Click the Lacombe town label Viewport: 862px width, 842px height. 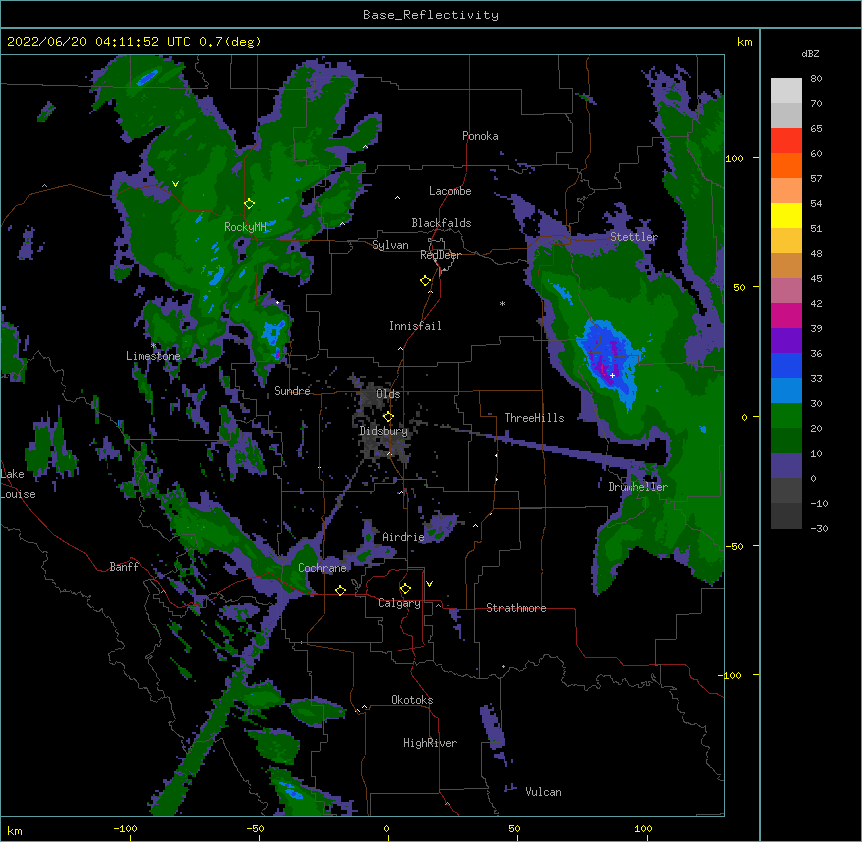450,191
